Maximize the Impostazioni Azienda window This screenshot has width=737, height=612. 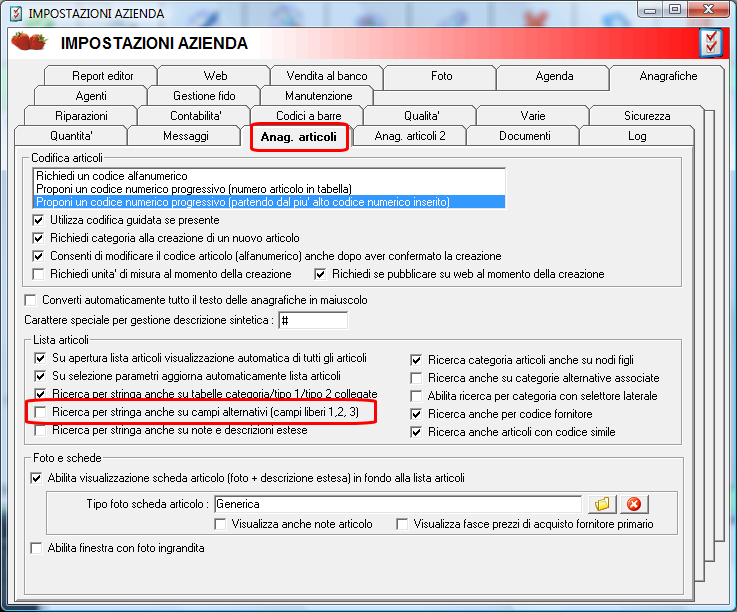674,10
